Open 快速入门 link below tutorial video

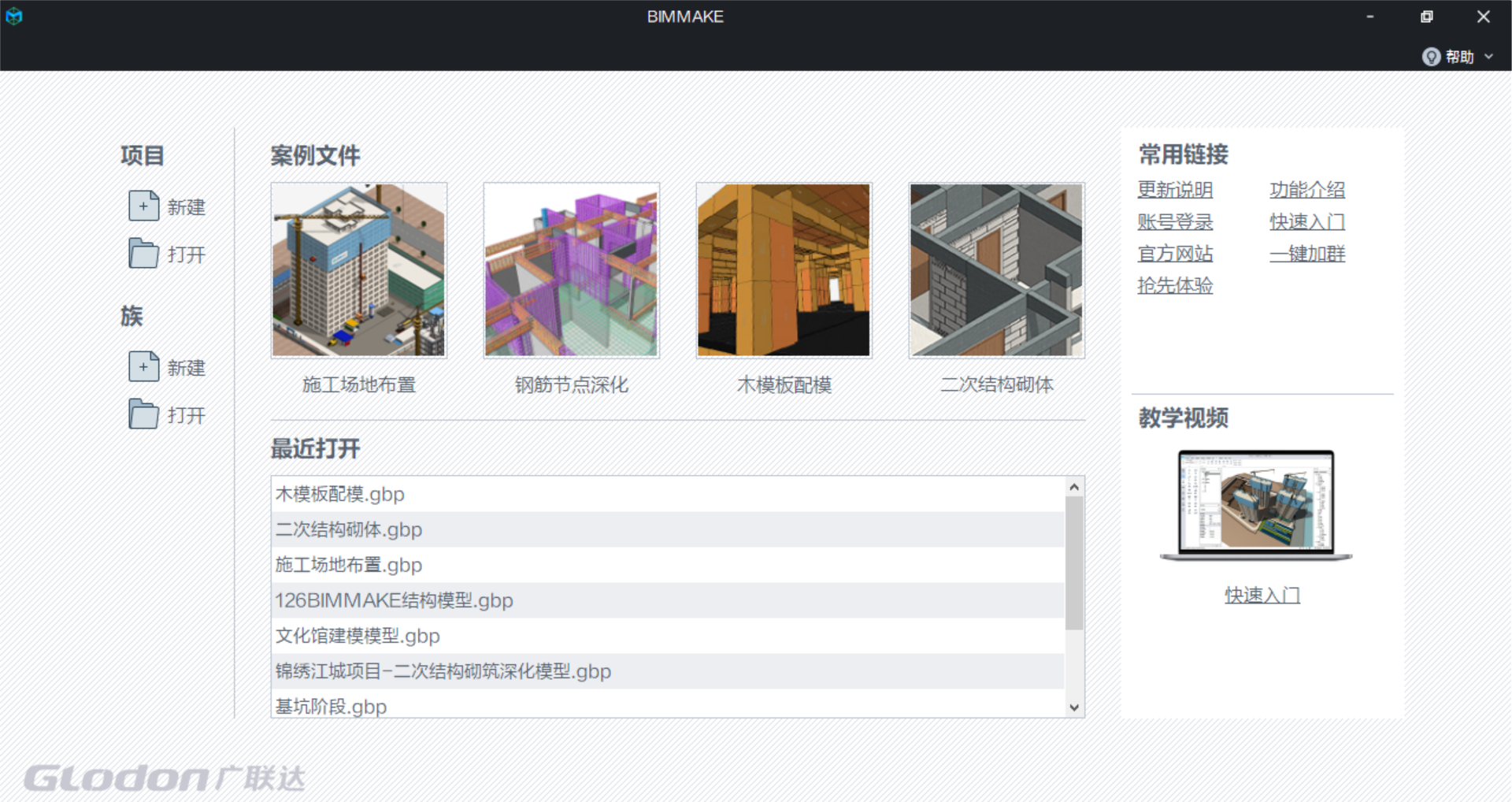tap(1262, 596)
